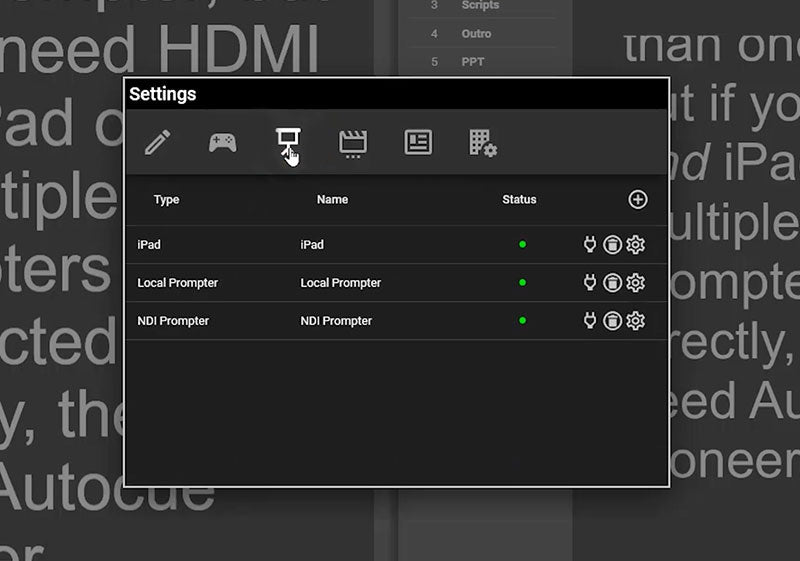Click green status dot for NDI Prompter
This screenshot has height=561, width=800.
tap(522, 320)
